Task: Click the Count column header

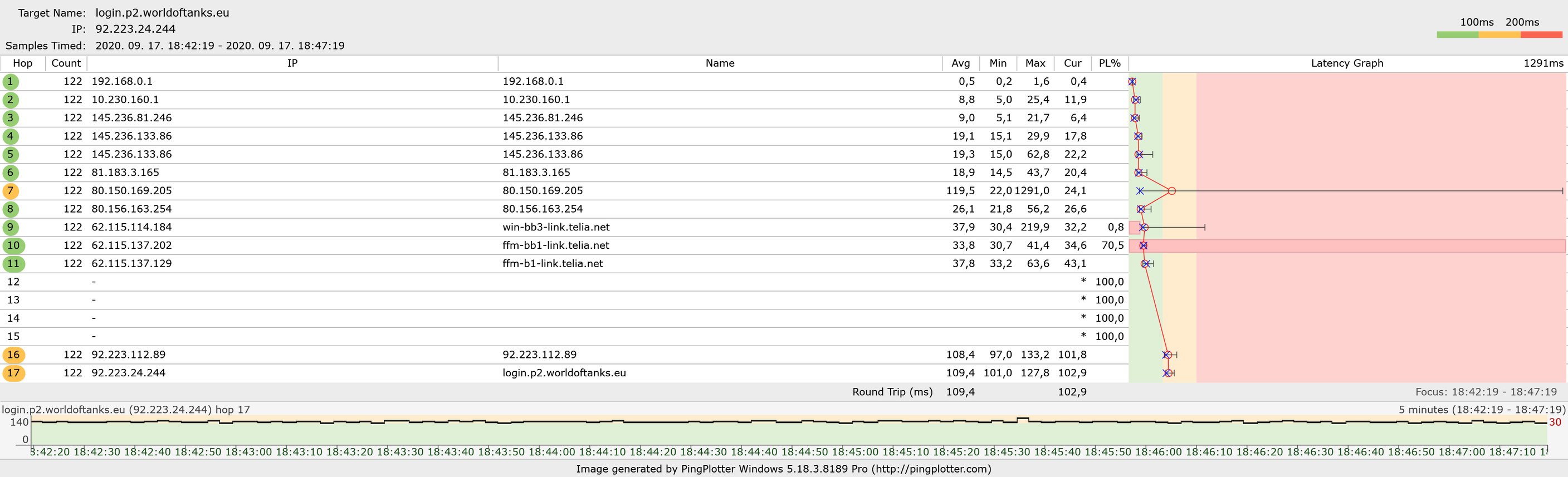Action: pyautogui.click(x=66, y=63)
